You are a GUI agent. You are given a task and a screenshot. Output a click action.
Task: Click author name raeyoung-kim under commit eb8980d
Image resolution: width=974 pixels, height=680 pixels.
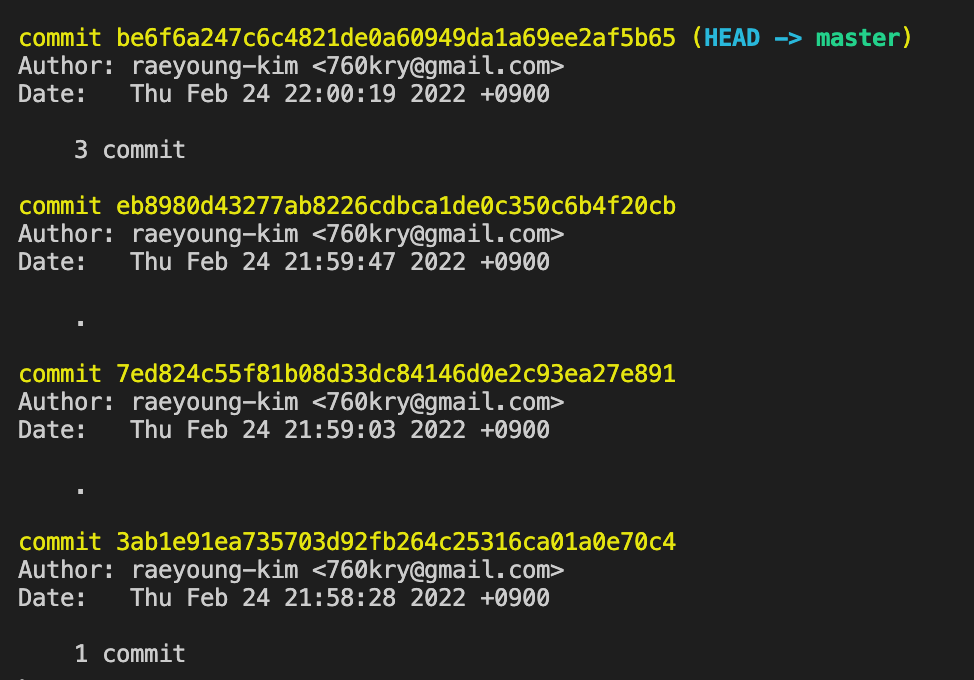tap(214, 234)
